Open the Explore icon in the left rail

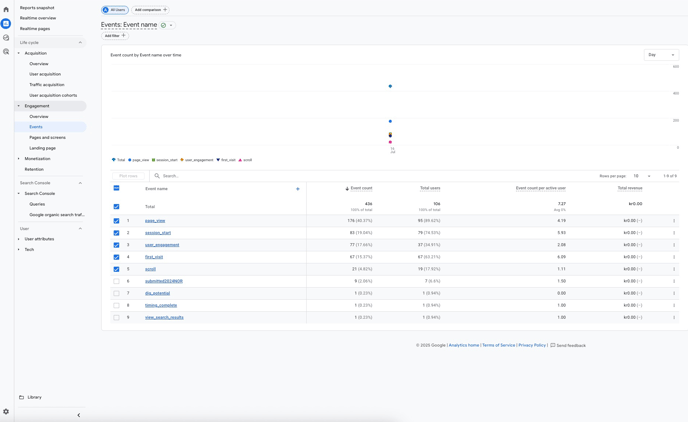(6, 38)
